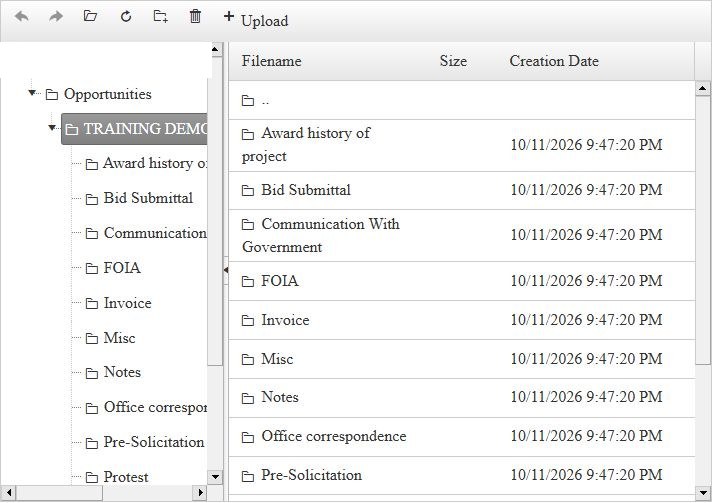Click the Back arrow toolbar icon
713x503 pixels.
click(21, 17)
